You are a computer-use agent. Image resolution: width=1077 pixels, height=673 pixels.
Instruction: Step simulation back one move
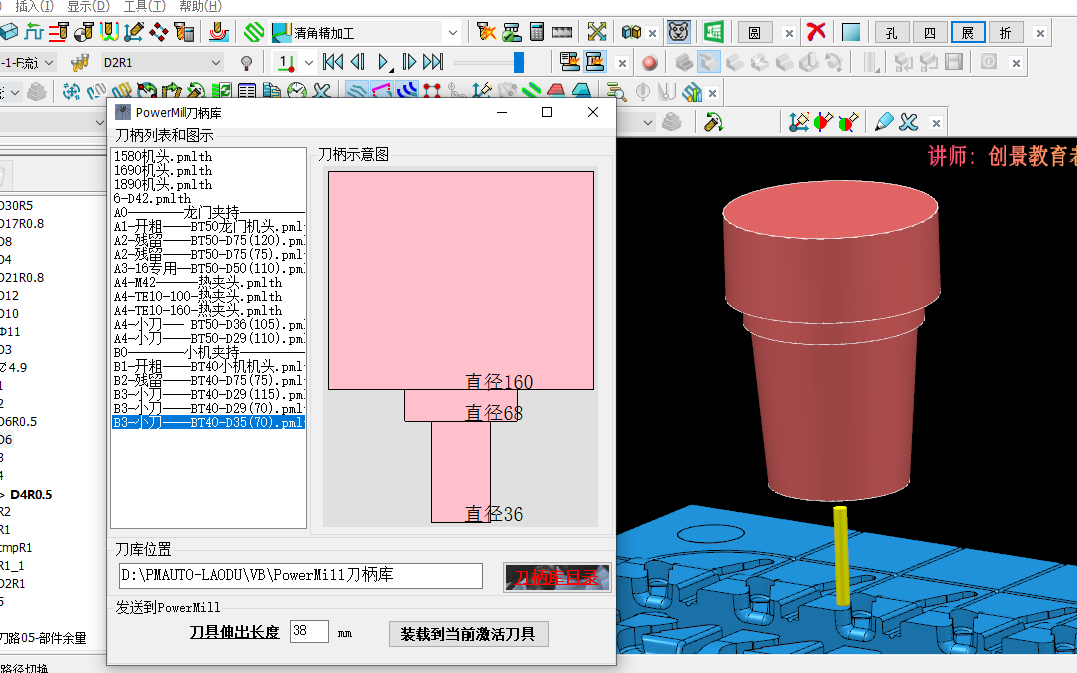click(358, 62)
